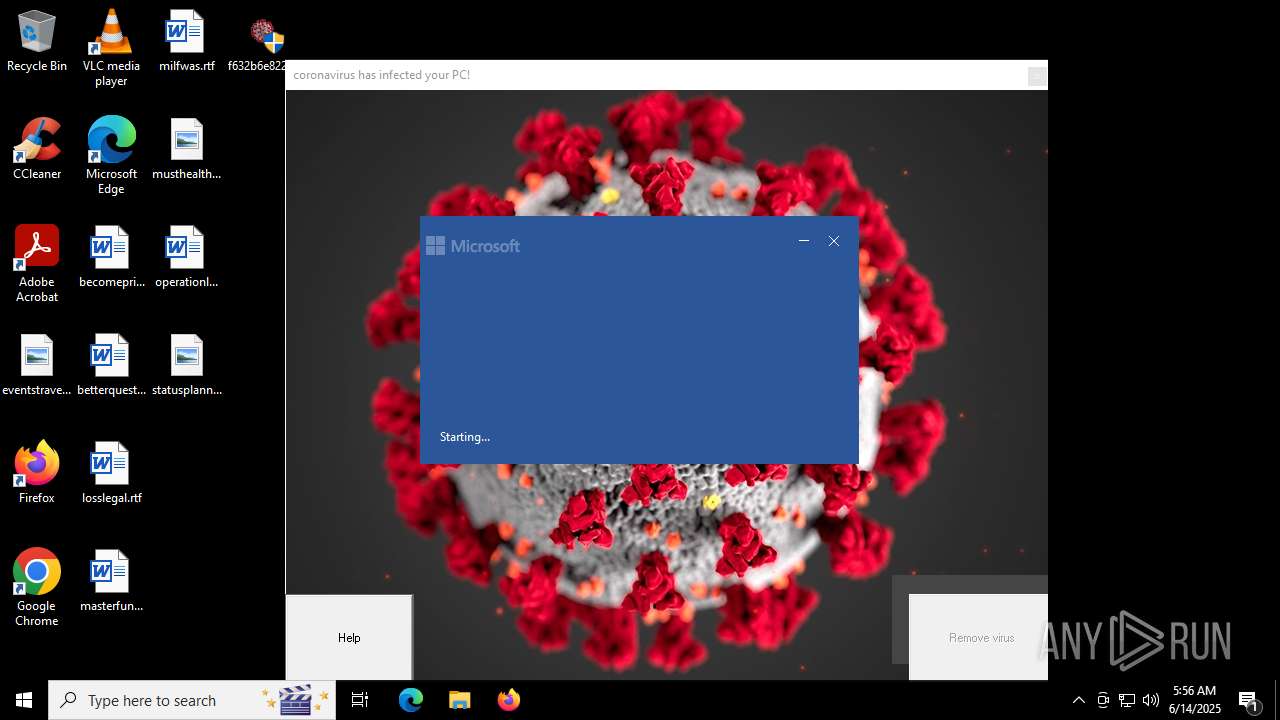Select statusplann image file

click(x=186, y=365)
